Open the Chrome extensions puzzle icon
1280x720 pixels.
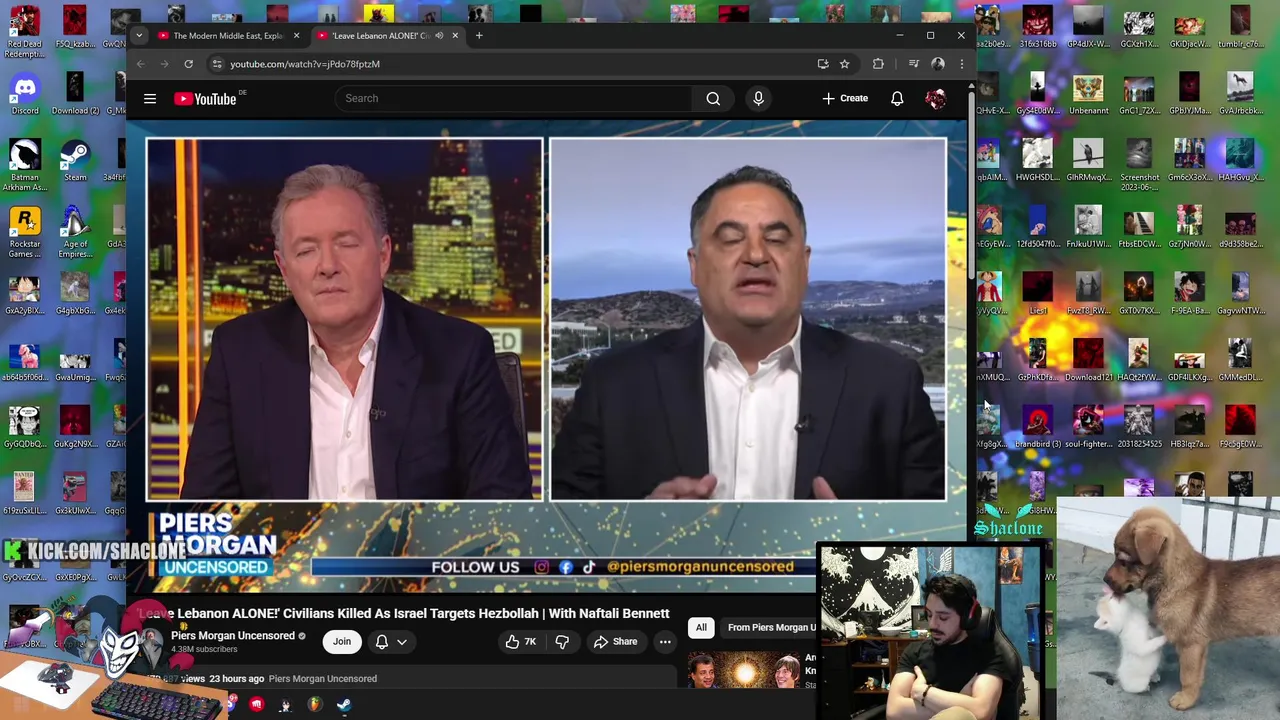point(878,64)
